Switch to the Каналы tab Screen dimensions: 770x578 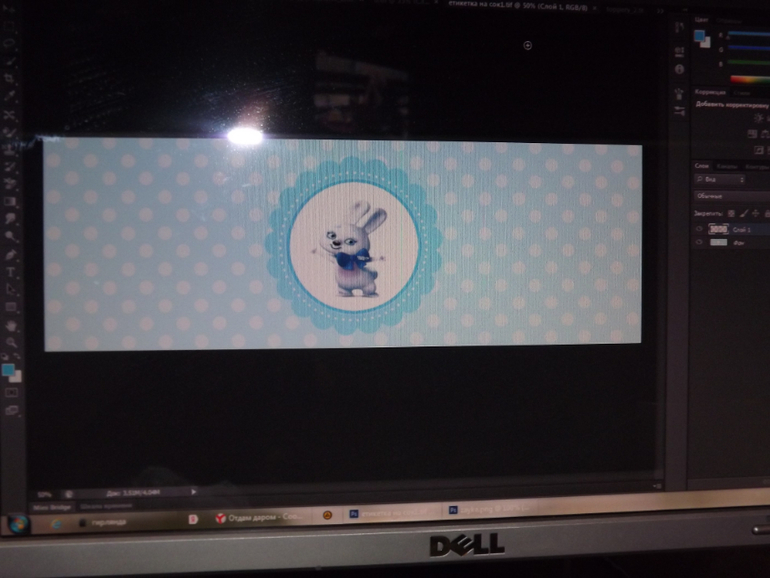(727, 165)
